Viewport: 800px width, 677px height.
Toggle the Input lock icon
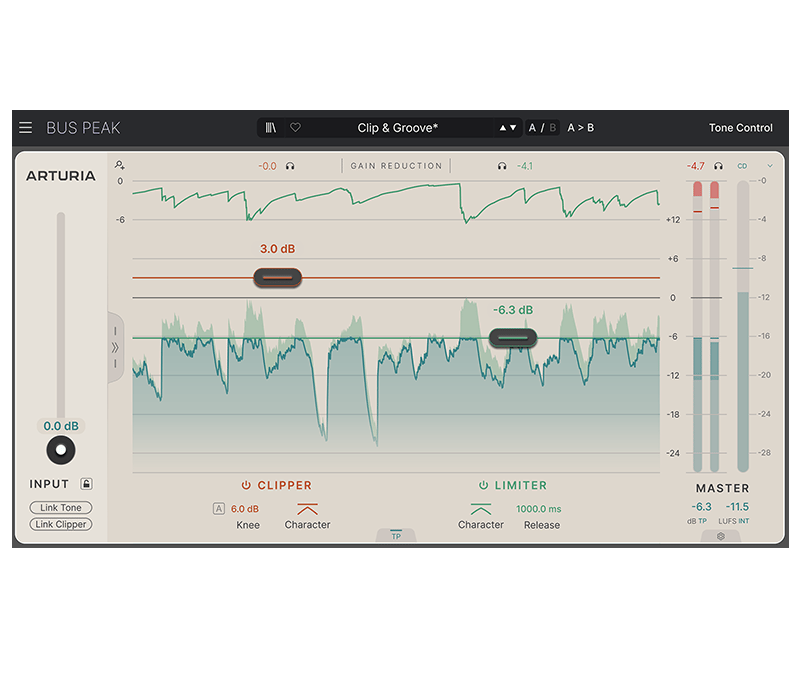click(x=87, y=484)
